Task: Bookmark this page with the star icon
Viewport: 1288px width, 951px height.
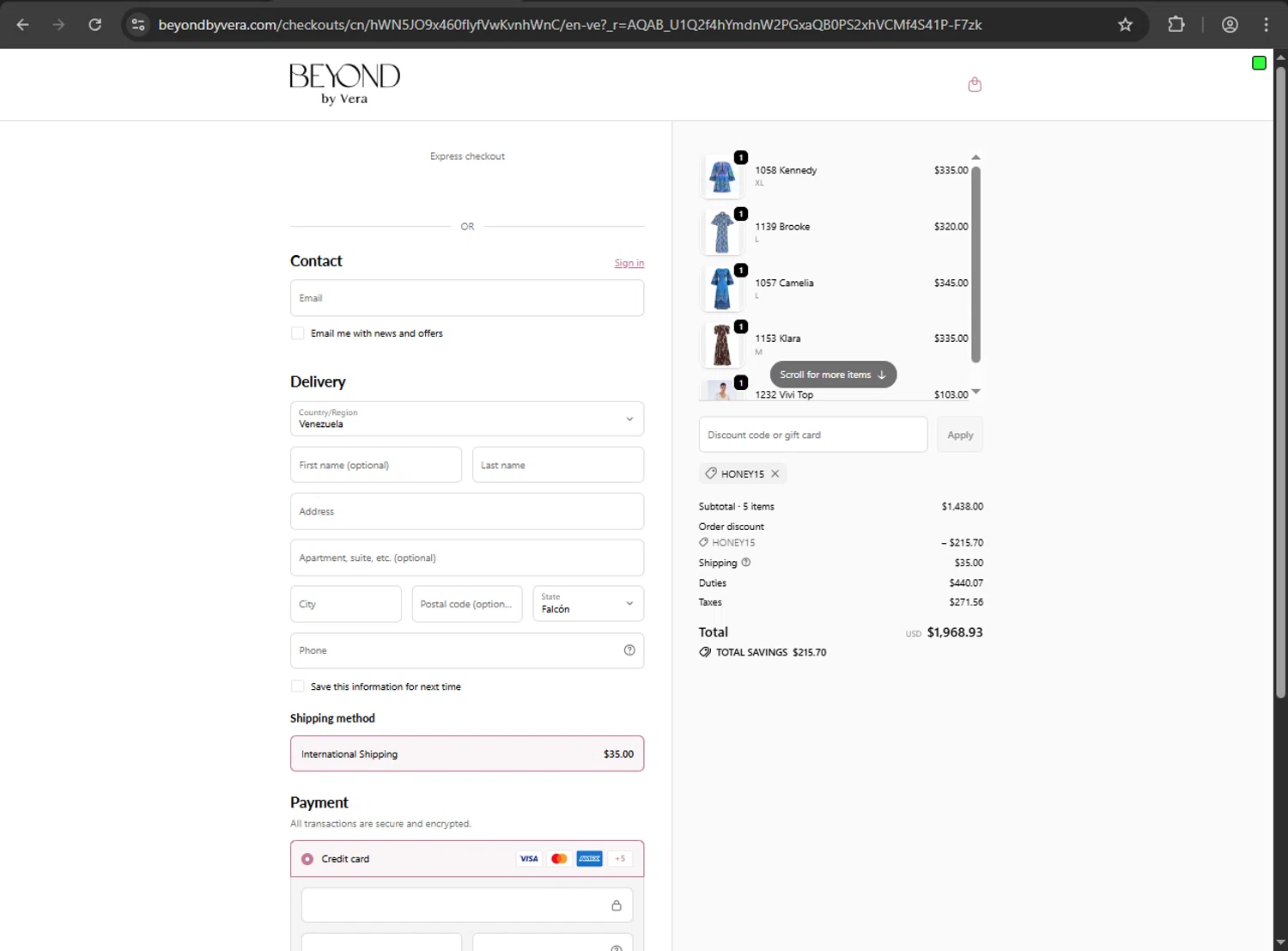Action: pos(1125,25)
